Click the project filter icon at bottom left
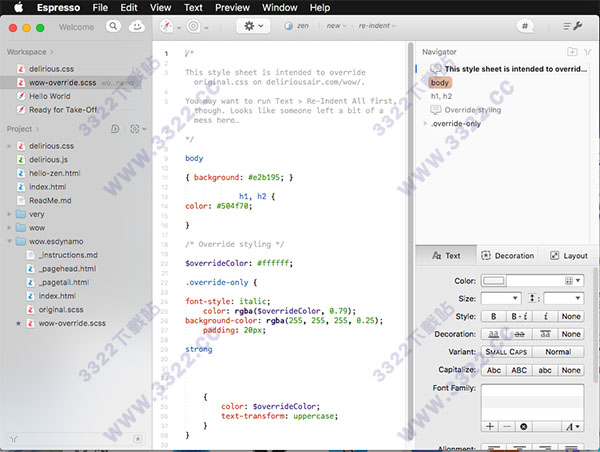Viewport: 600px width, 452px height. tap(12, 438)
